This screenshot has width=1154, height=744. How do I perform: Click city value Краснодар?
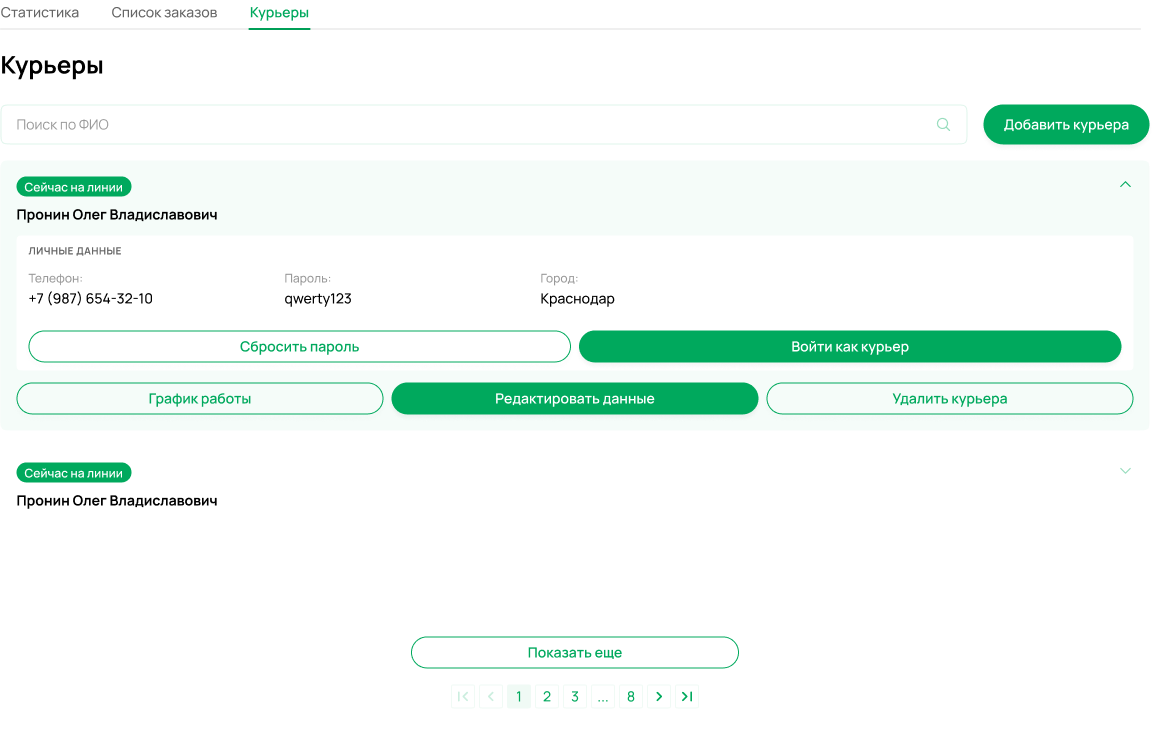[577, 299]
